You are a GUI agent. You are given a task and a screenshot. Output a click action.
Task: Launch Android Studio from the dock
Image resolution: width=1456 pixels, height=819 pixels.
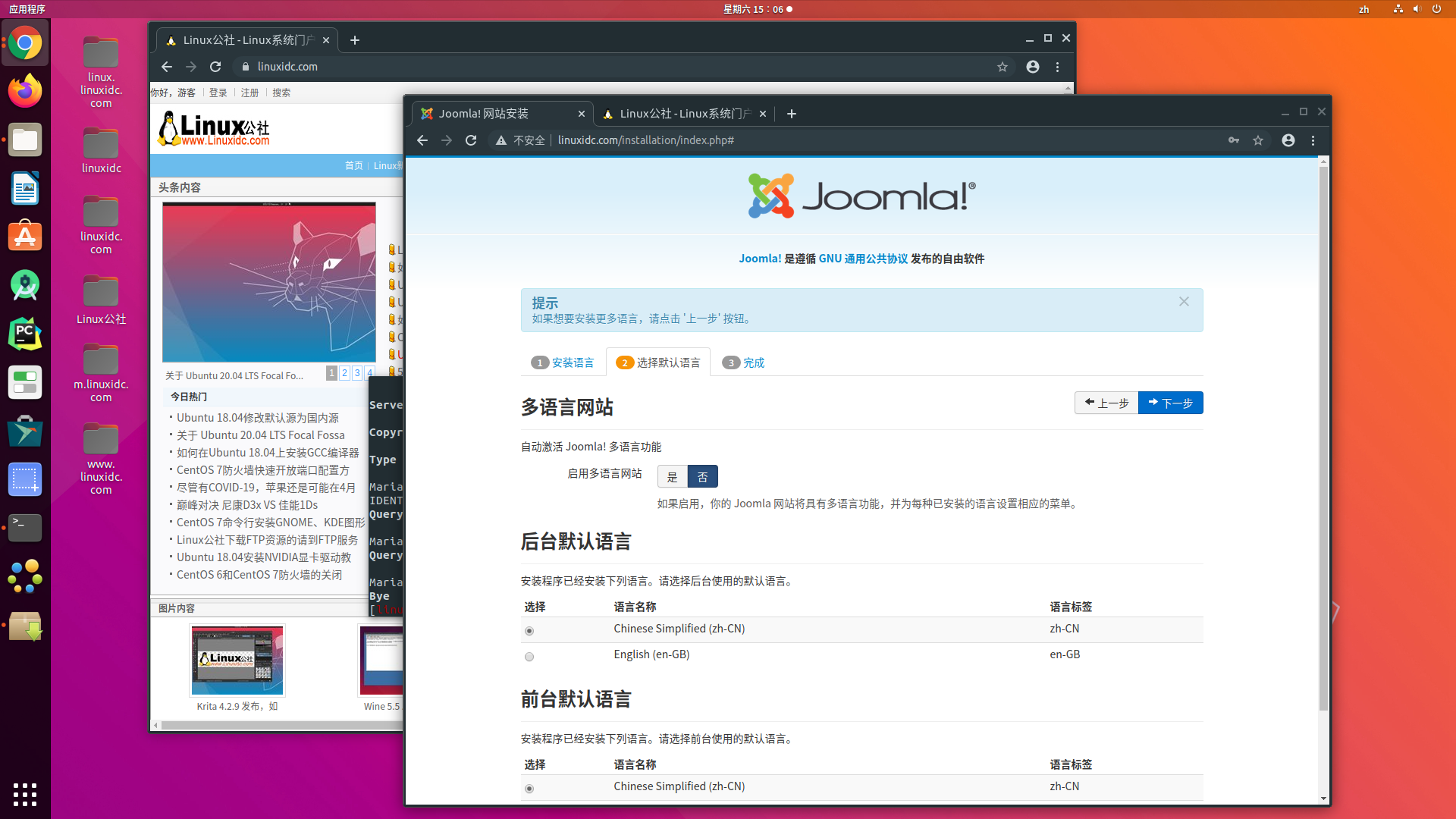pyautogui.click(x=25, y=285)
